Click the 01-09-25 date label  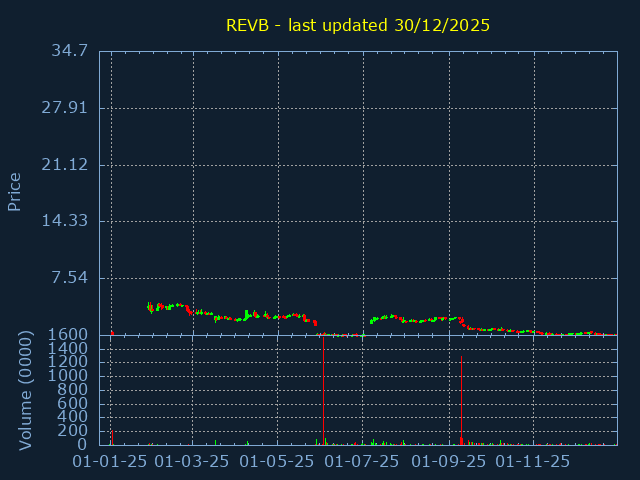tap(449, 462)
